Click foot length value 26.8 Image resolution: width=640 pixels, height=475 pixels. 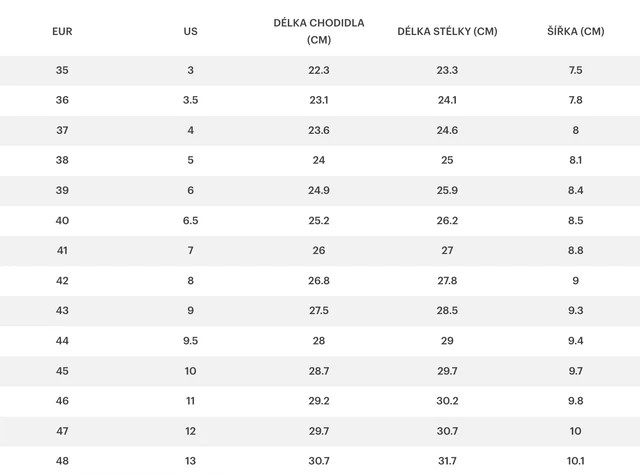[x=319, y=281]
